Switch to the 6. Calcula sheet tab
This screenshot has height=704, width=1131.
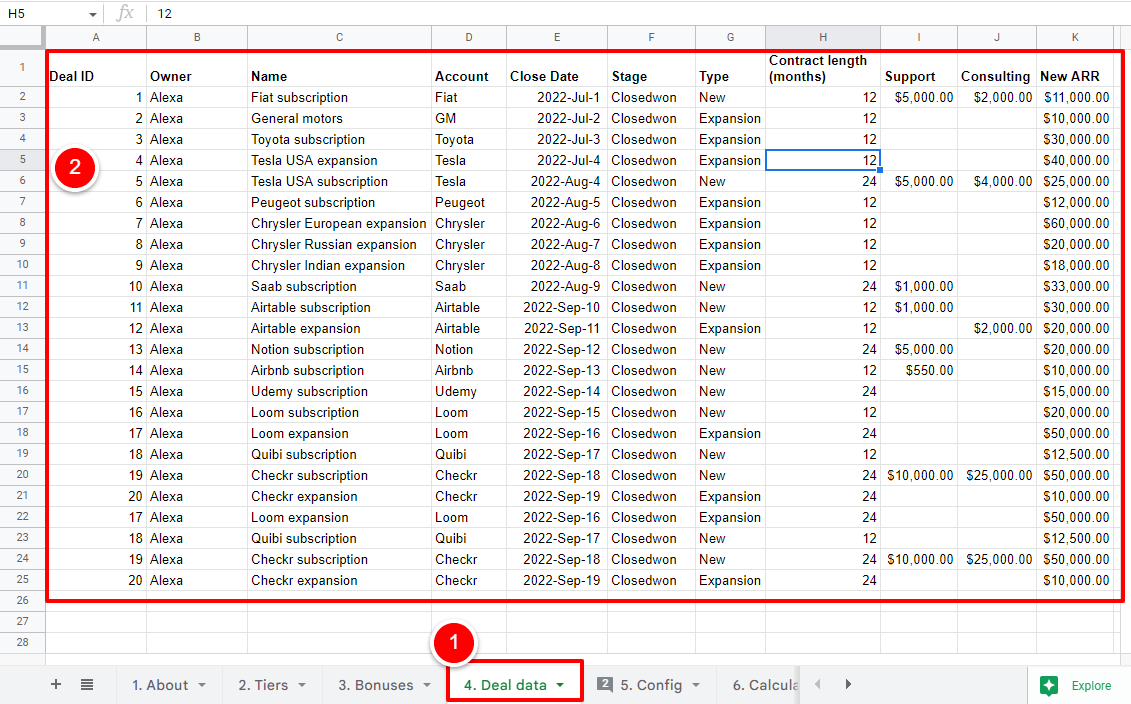765,685
